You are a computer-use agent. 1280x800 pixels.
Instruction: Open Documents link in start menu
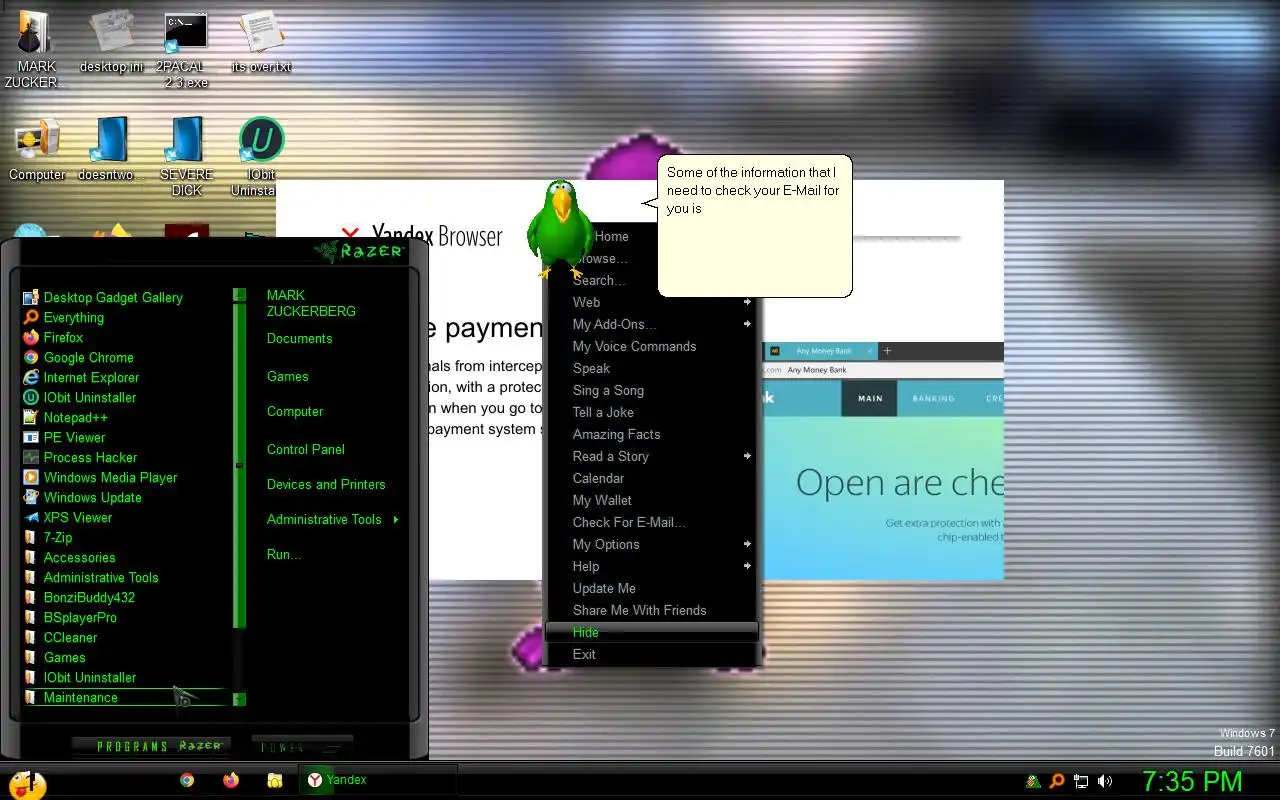[x=299, y=338]
